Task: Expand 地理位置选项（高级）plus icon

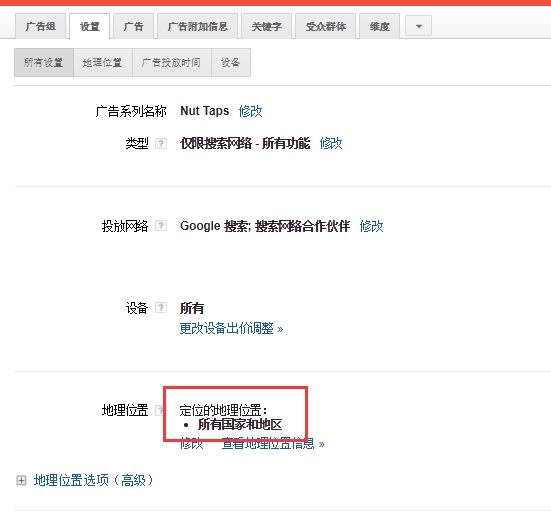Action: (21, 480)
